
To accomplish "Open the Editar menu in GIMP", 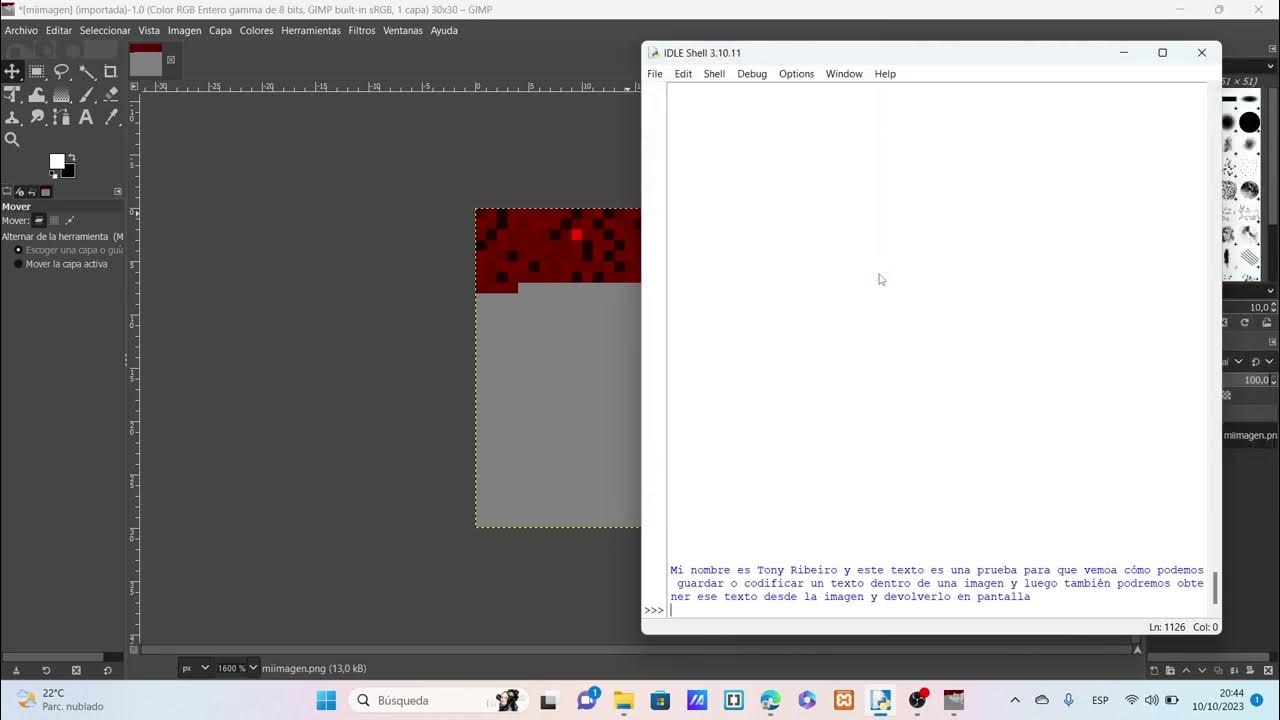I will click(59, 30).
